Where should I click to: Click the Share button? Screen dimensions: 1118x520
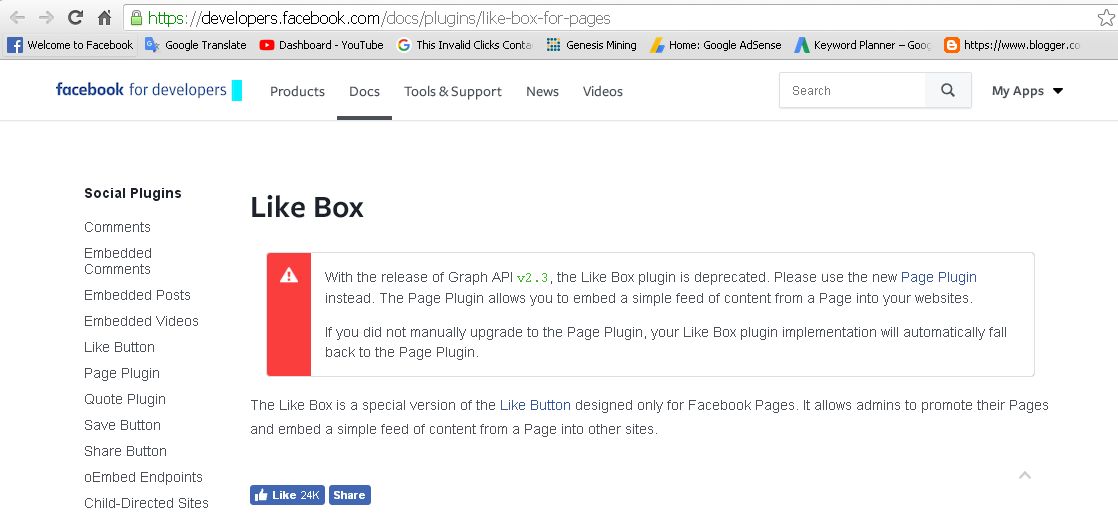(349, 495)
